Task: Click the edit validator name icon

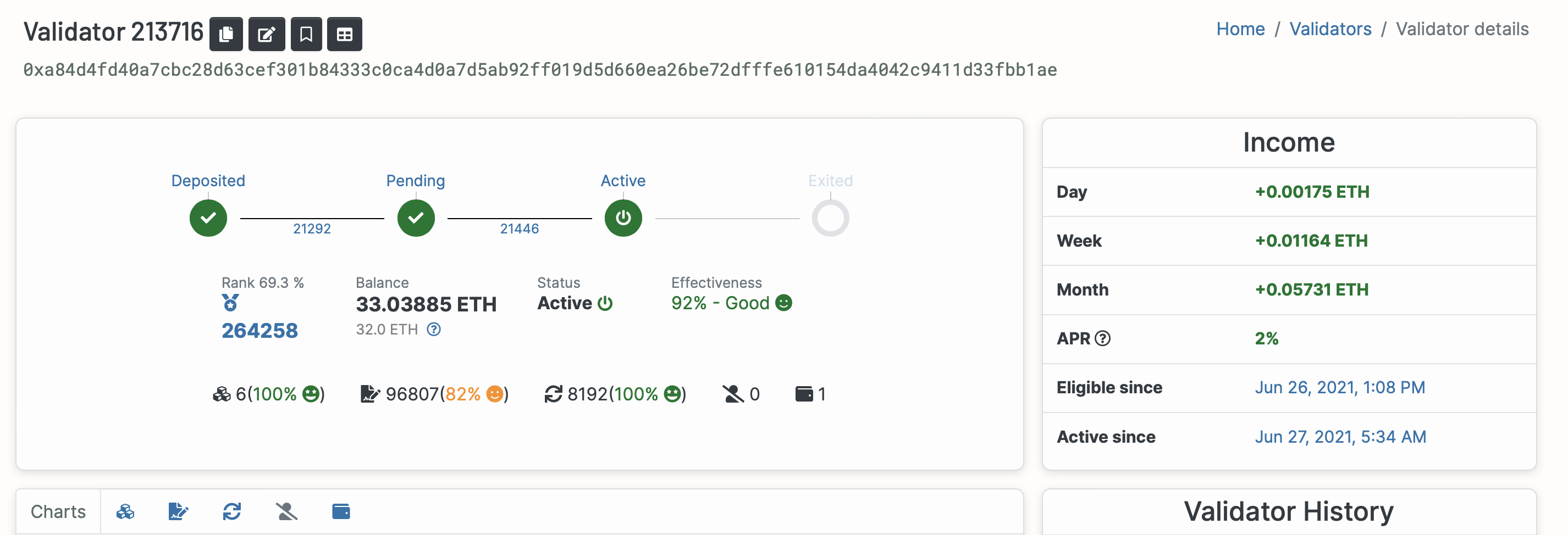Action: point(267,34)
